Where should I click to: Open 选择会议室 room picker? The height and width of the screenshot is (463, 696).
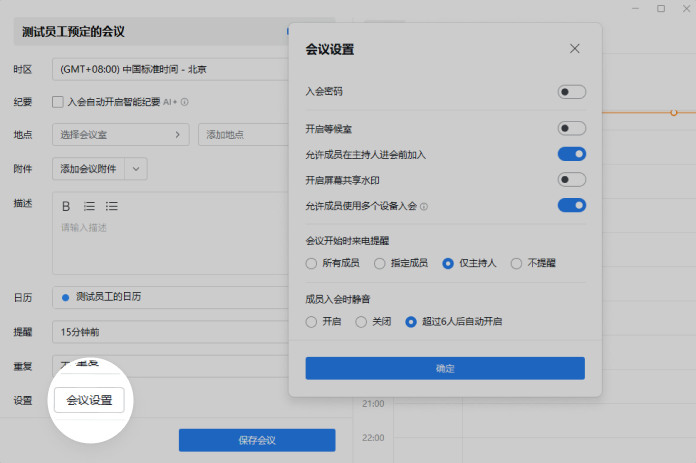[121, 135]
